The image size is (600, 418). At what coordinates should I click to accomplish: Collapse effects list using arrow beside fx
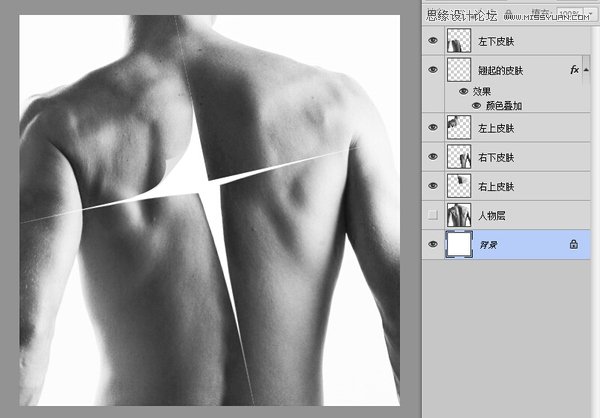pyautogui.click(x=588, y=70)
